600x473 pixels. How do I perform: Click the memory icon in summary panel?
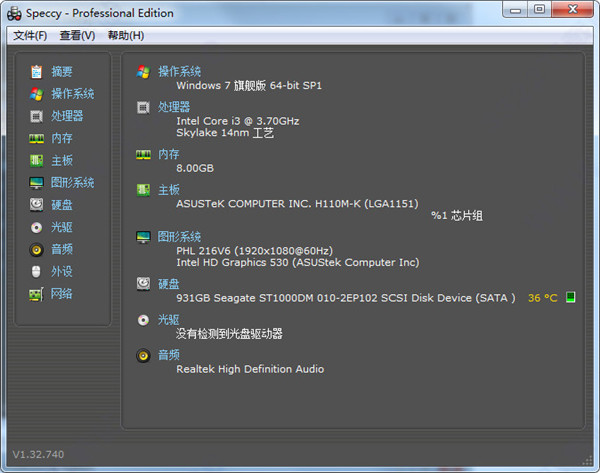point(143,155)
